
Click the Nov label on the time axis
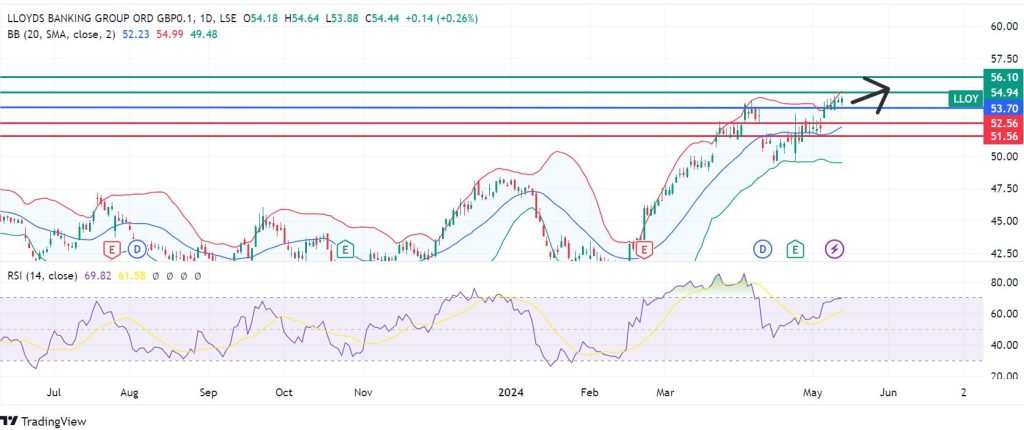pyautogui.click(x=362, y=393)
